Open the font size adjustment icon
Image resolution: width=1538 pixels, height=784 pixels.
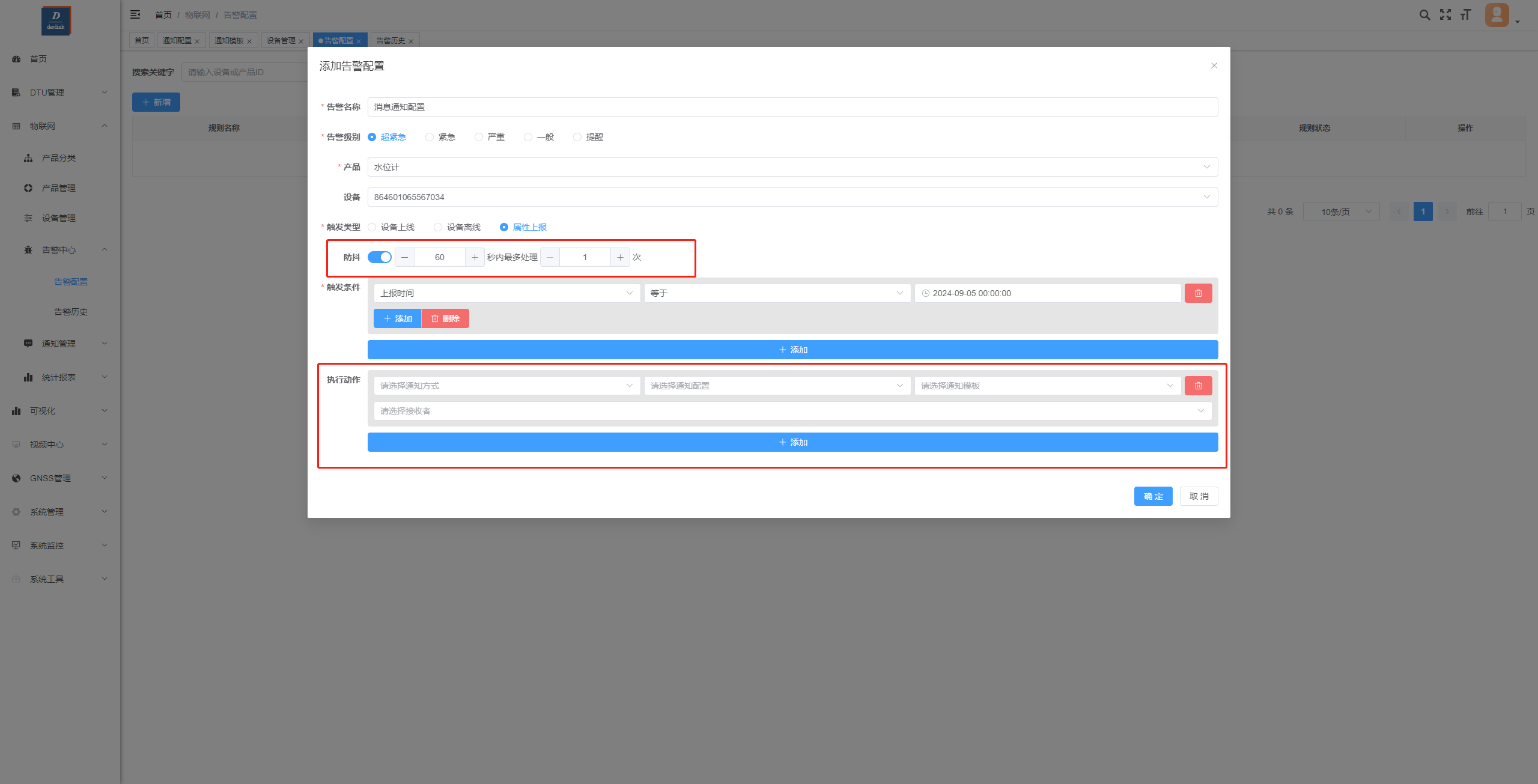coord(1465,15)
